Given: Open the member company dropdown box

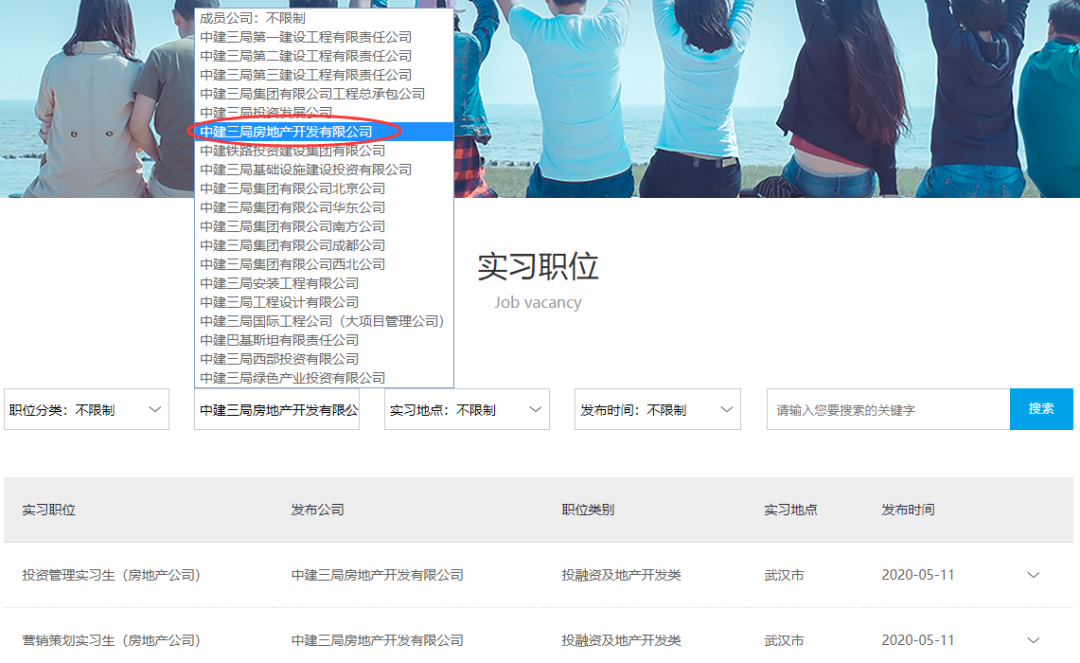Looking at the screenshot, I should pyautogui.click(x=277, y=410).
